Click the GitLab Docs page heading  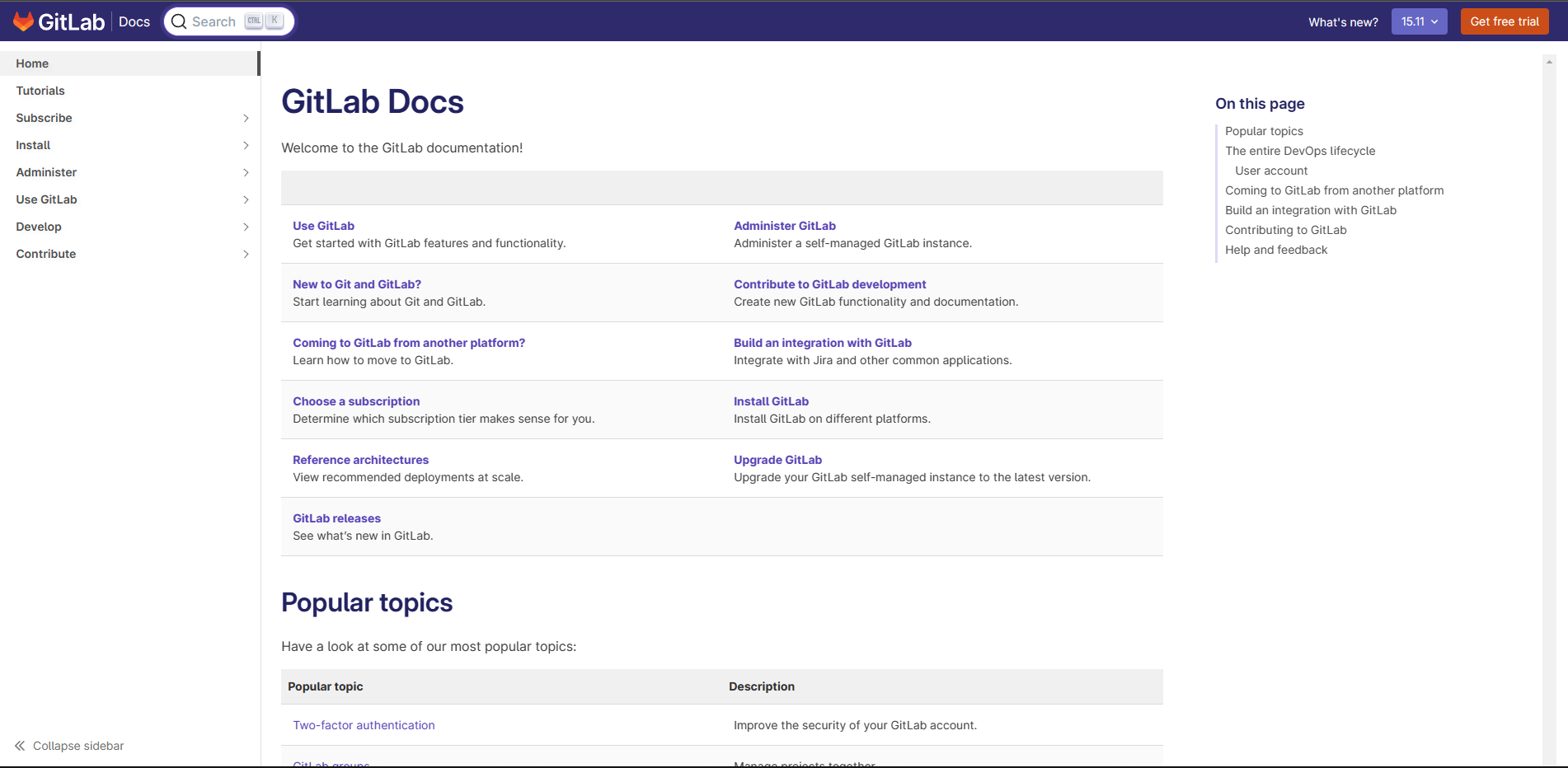(x=373, y=101)
